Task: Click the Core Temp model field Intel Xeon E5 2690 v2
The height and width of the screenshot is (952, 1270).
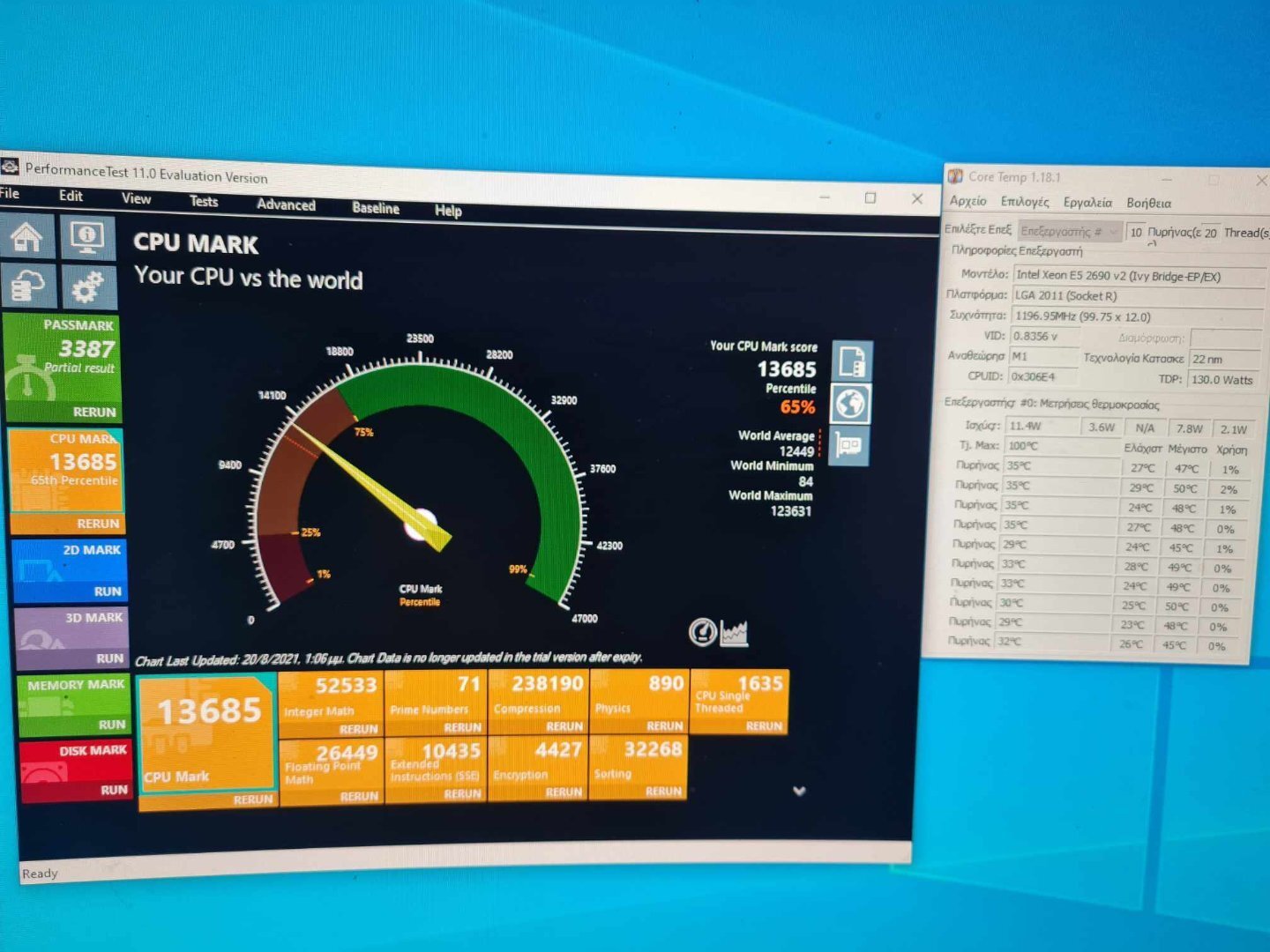Action: click(1139, 276)
